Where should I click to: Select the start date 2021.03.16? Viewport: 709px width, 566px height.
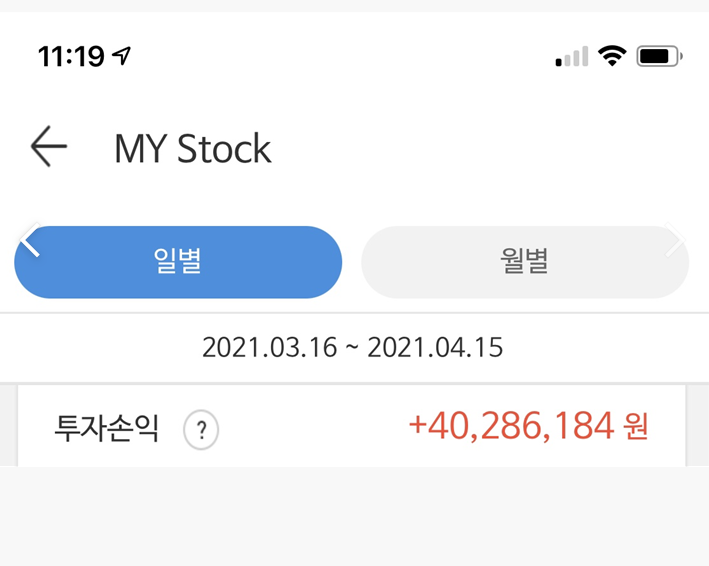(x=268, y=348)
